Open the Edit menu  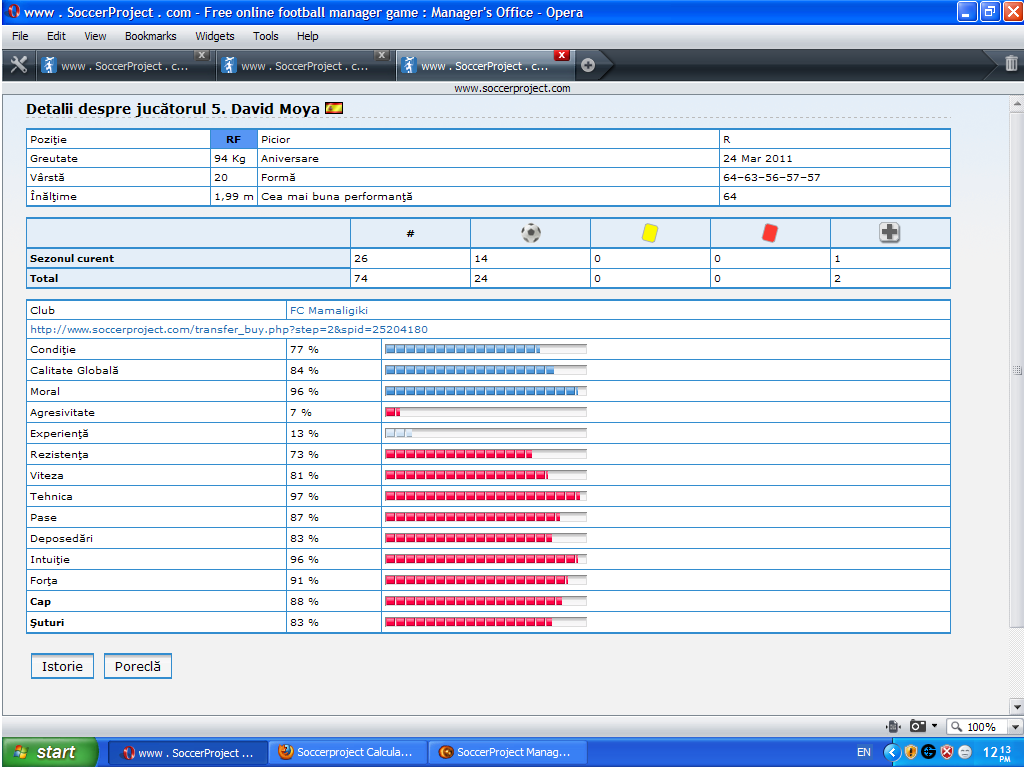click(x=56, y=36)
